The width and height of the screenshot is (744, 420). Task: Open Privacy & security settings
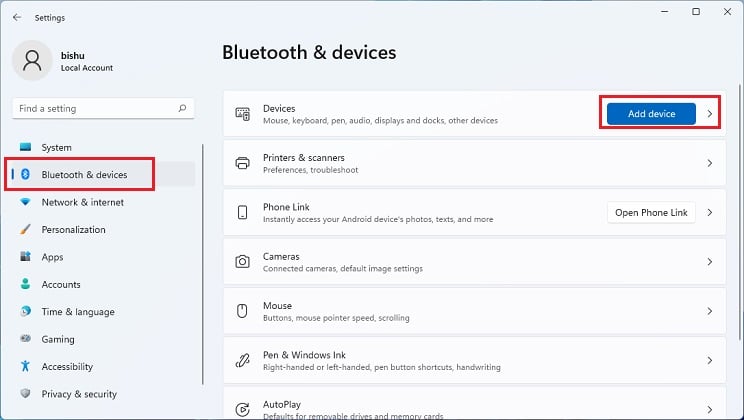[103, 394]
